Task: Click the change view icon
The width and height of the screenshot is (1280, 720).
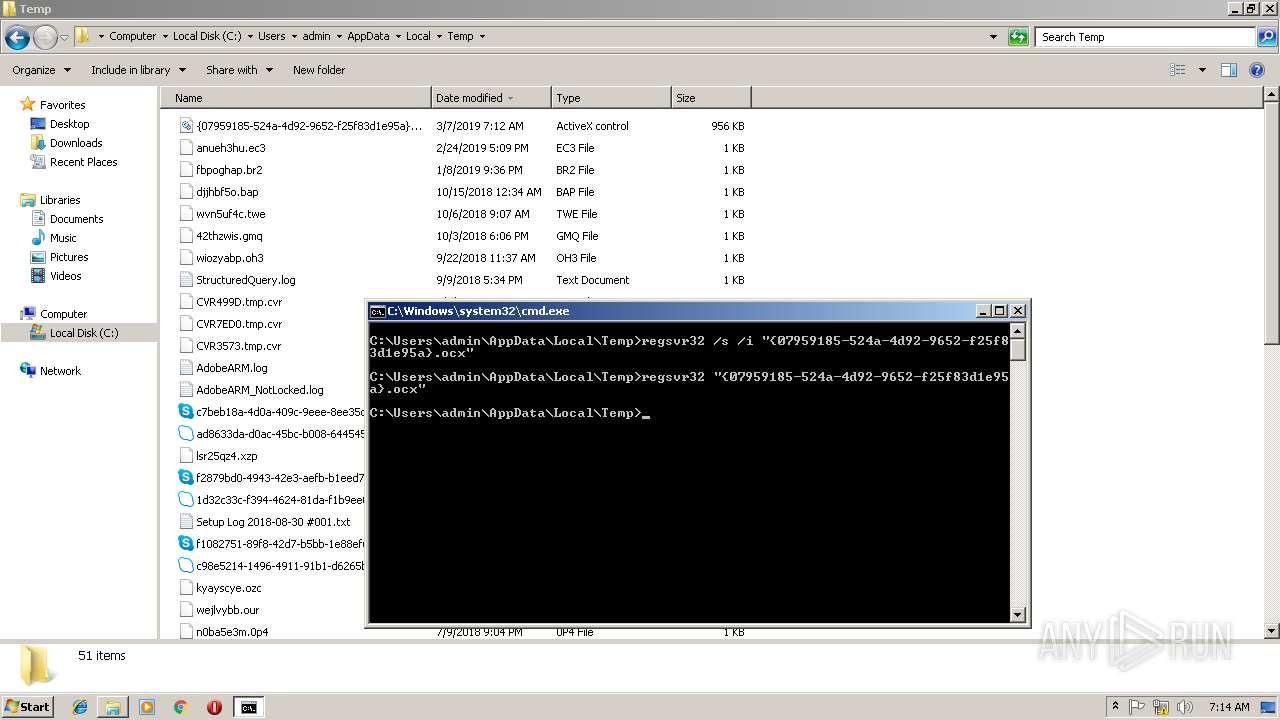Action: pyautogui.click(x=1178, y=70)
